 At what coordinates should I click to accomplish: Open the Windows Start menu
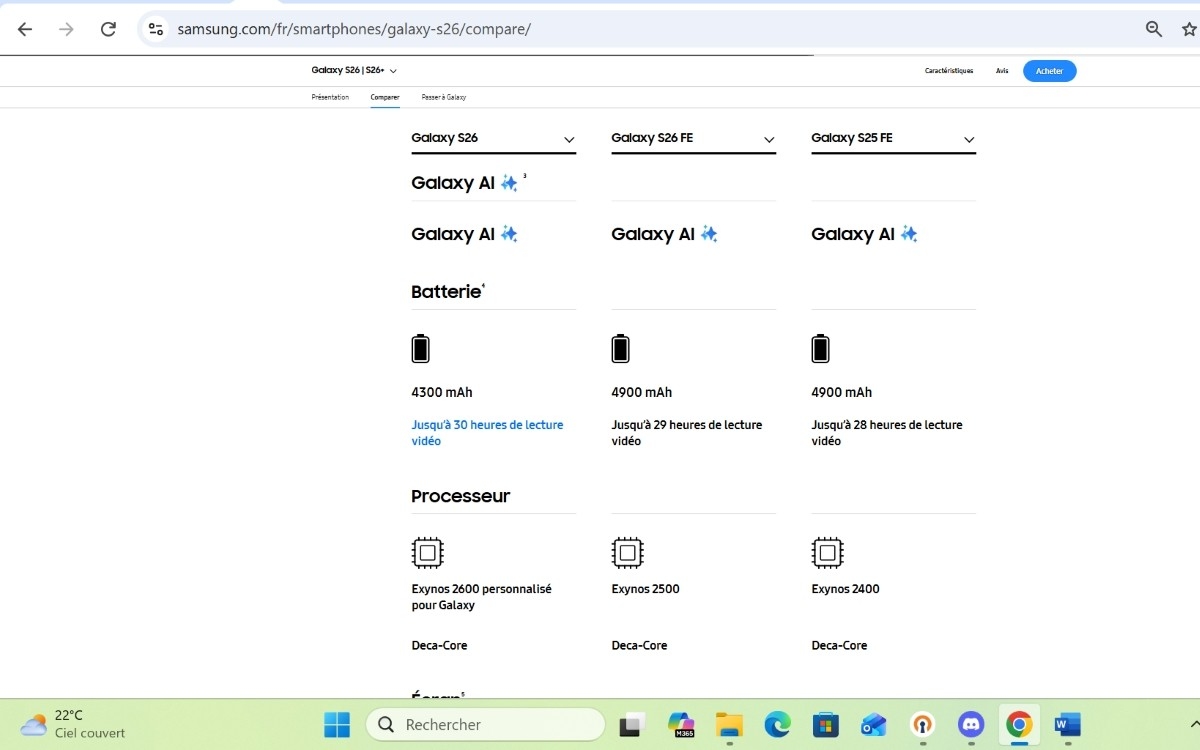click(337, 724)
